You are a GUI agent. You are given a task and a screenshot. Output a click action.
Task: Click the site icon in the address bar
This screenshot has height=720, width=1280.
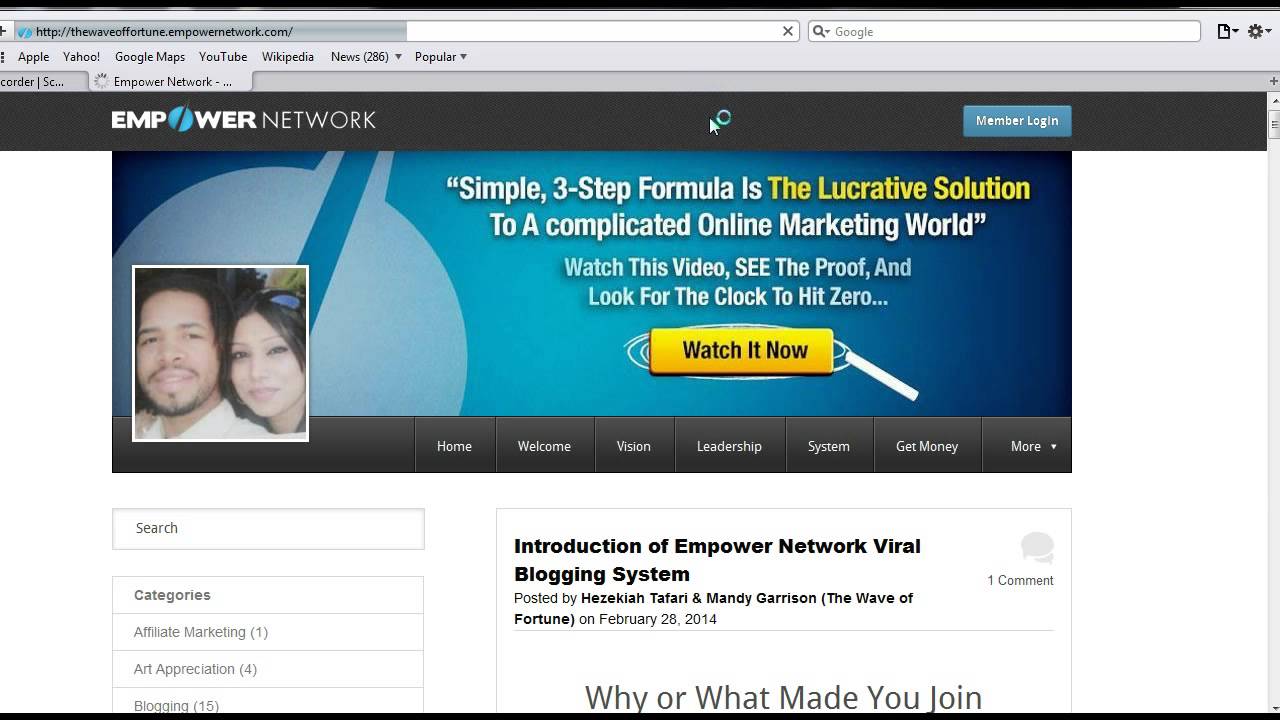click(x=25, y=32)
